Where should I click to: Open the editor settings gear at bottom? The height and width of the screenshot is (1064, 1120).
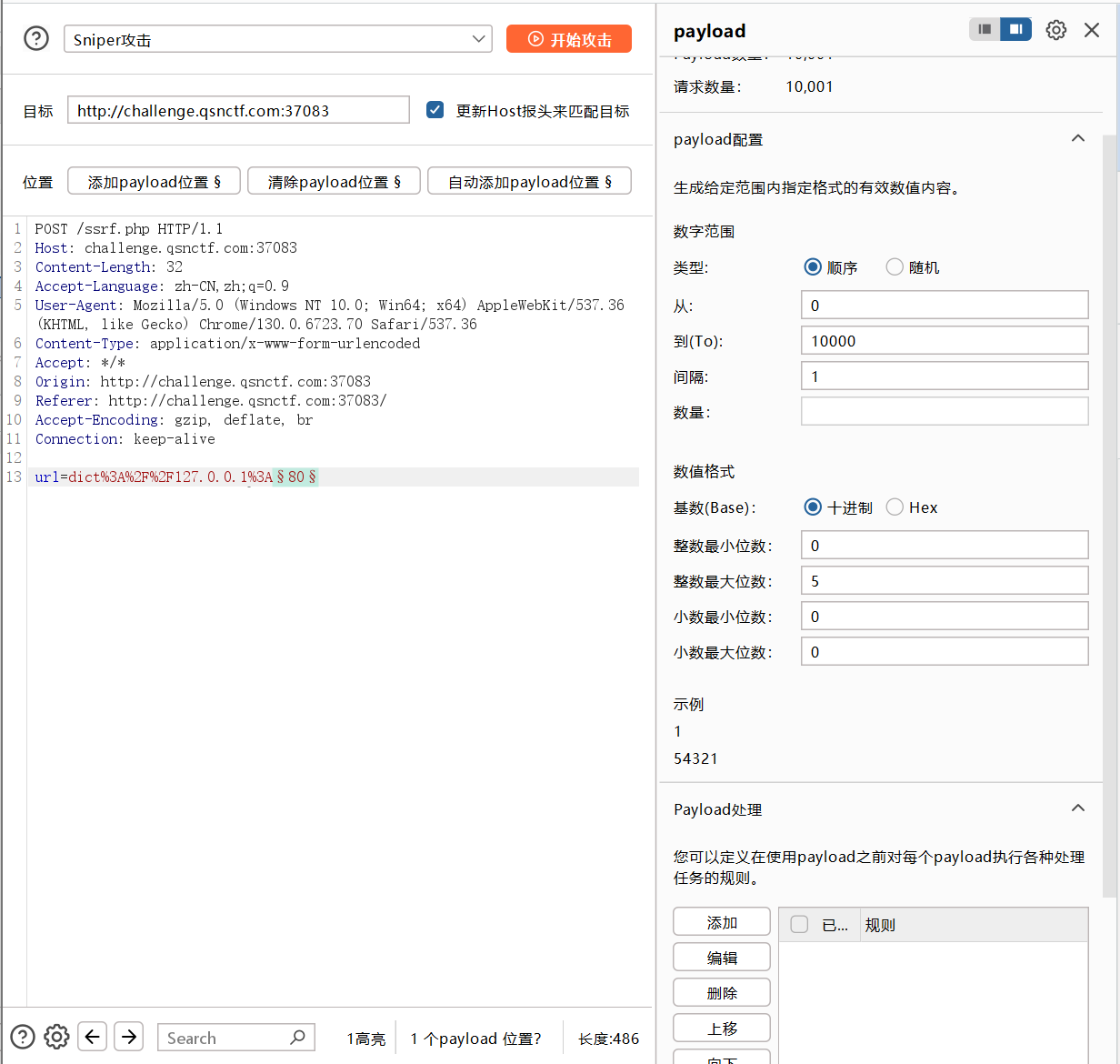point(56,1037)
